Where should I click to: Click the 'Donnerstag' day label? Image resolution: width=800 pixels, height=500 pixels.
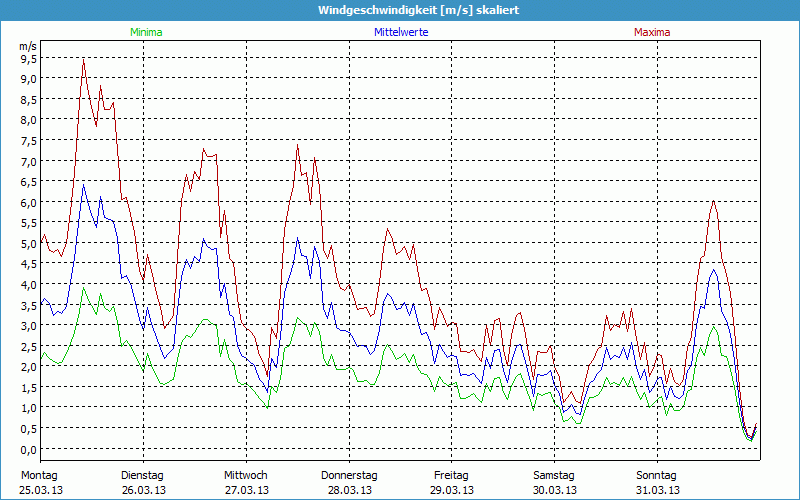[x=349, y=476]
